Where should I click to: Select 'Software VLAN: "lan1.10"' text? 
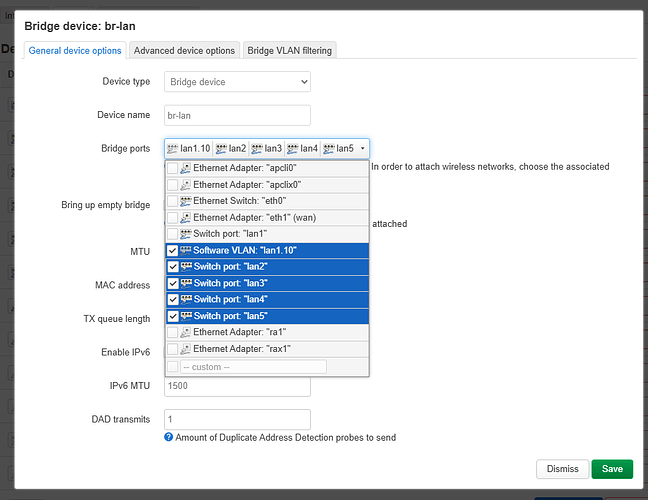click(x=245, y=250)
